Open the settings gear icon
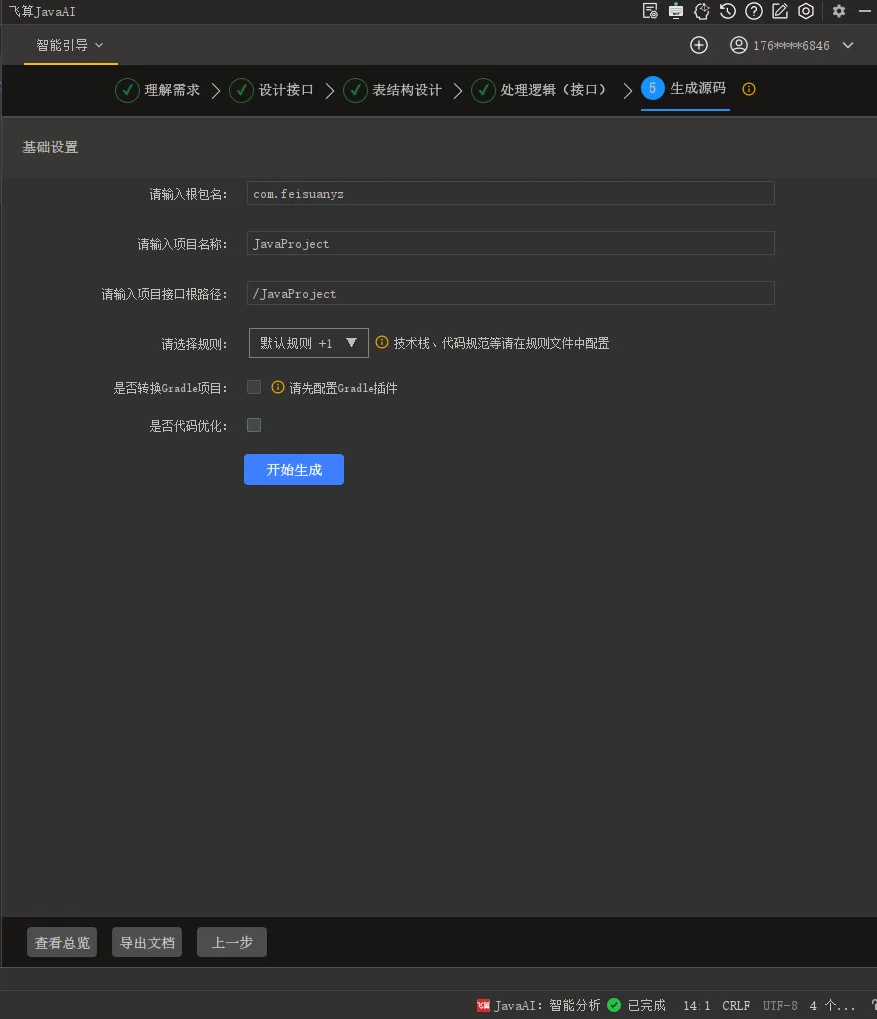This screenshot has height=1019, width=877. [838, 11]
